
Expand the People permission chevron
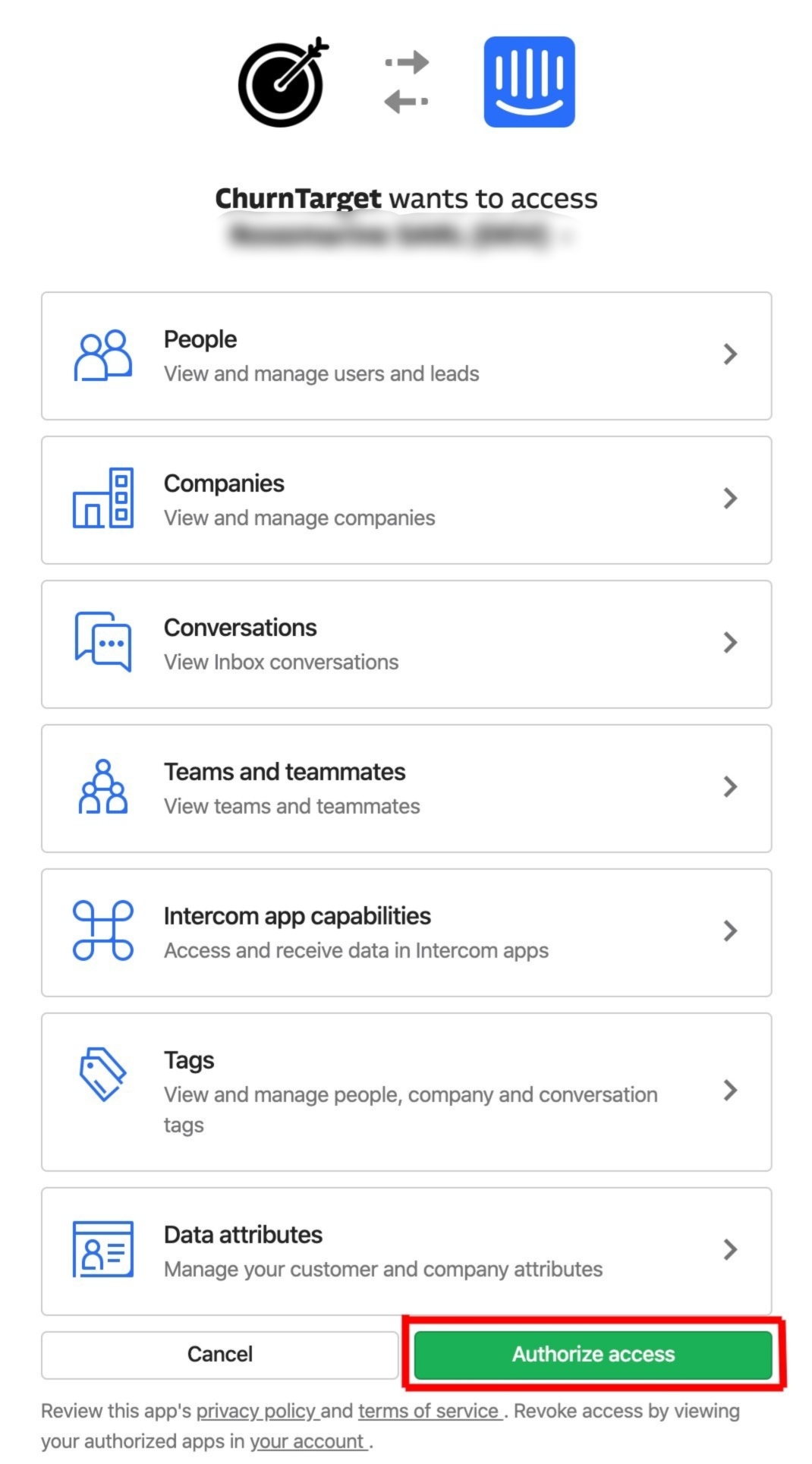pos(730,354)
